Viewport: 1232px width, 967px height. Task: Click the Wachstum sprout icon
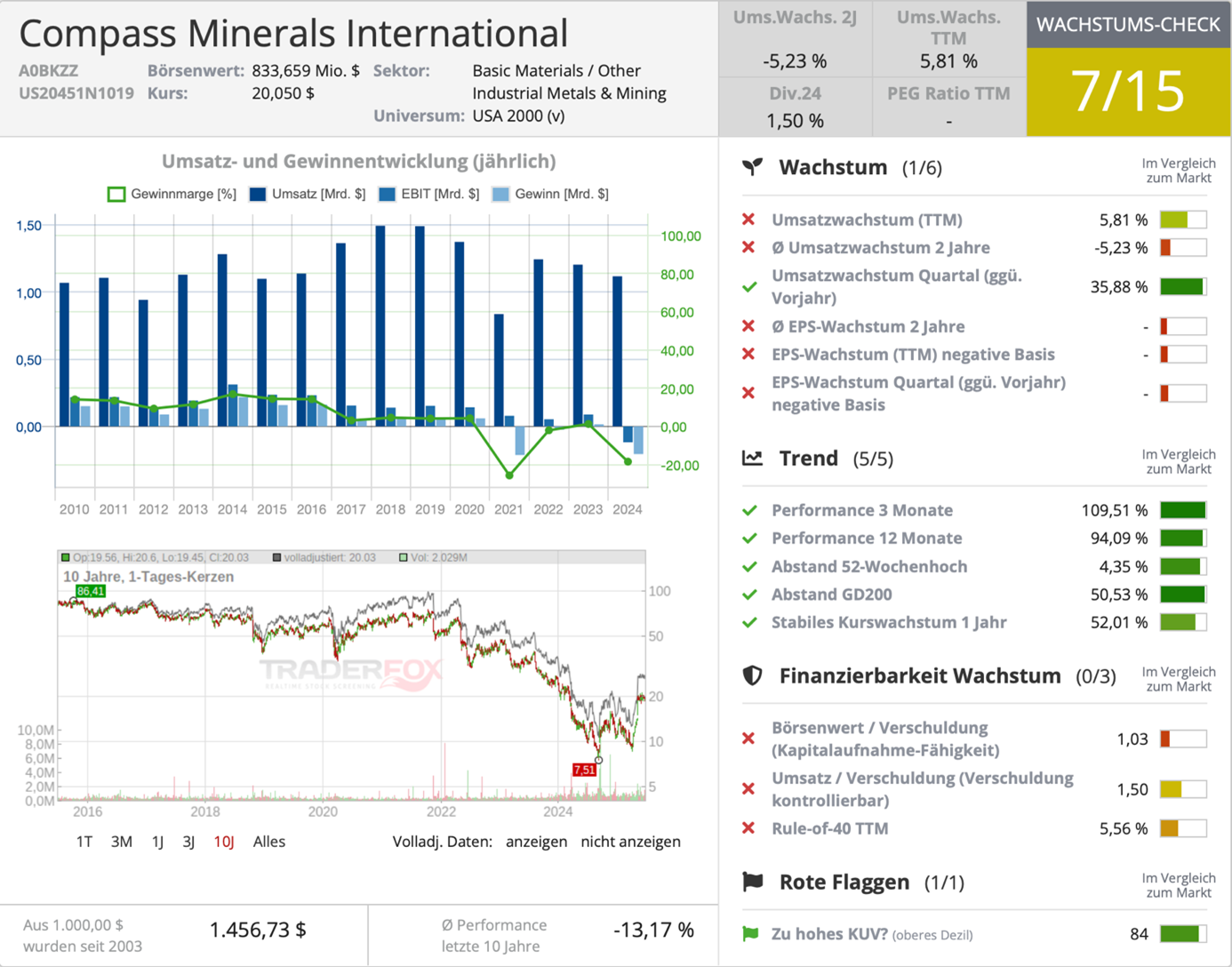tap(752, 167)
